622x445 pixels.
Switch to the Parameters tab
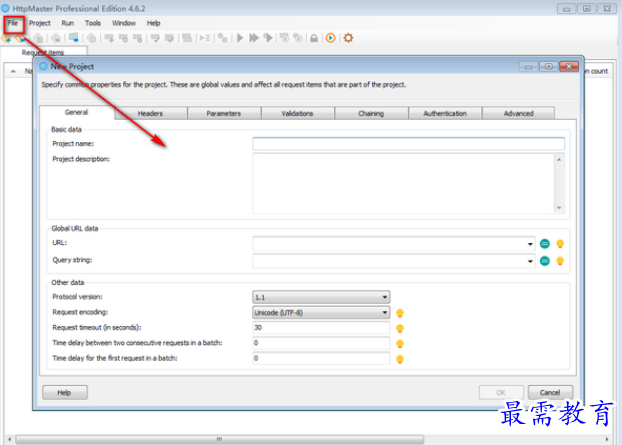tap(224, 113)
